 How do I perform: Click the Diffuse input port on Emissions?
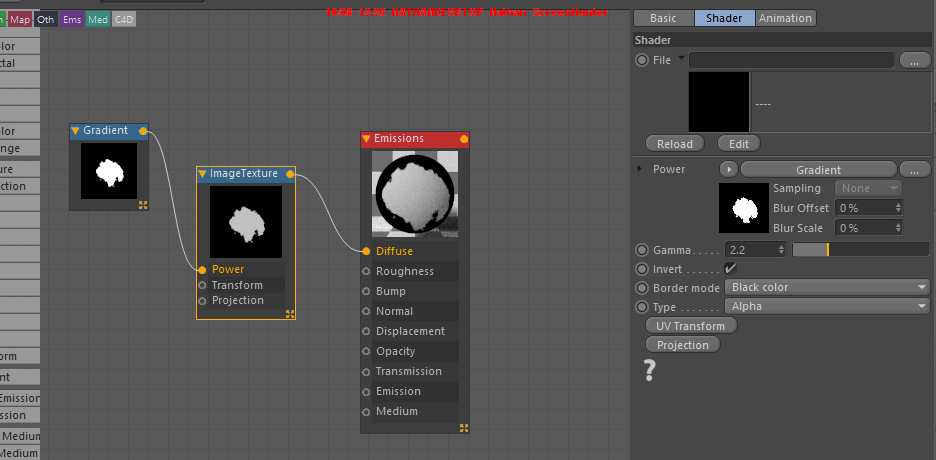click(x=366, y=251)
